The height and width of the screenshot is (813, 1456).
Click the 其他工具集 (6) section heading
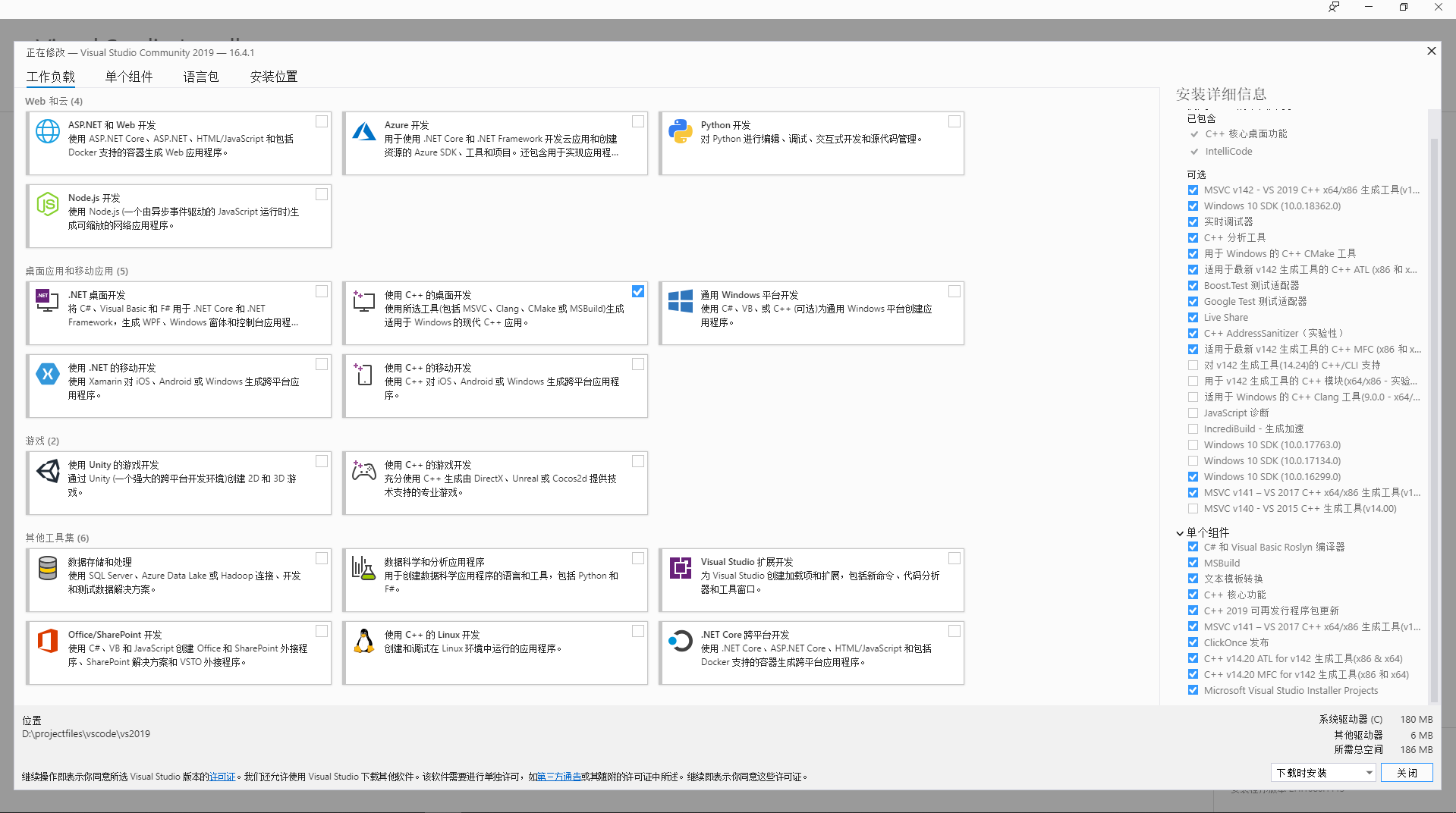pyautogui.click(x=57, y=538)
